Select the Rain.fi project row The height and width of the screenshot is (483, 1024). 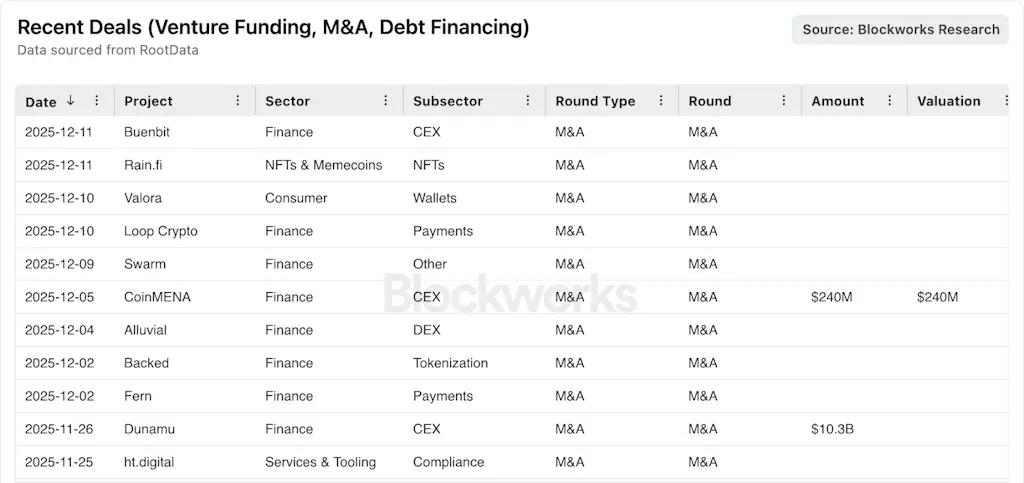point(144,165)
